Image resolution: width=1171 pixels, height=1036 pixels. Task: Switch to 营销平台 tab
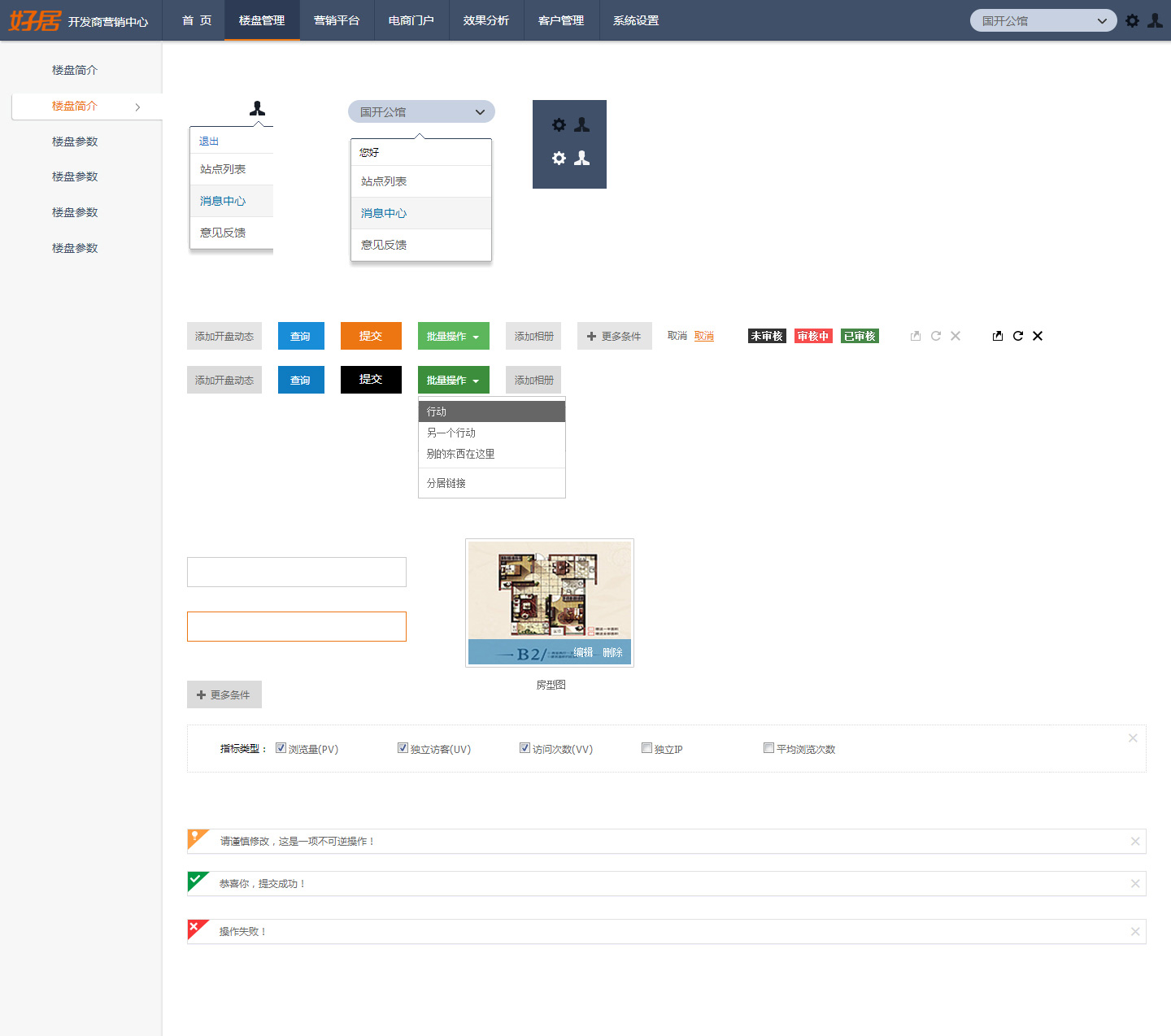click(337, 20)
